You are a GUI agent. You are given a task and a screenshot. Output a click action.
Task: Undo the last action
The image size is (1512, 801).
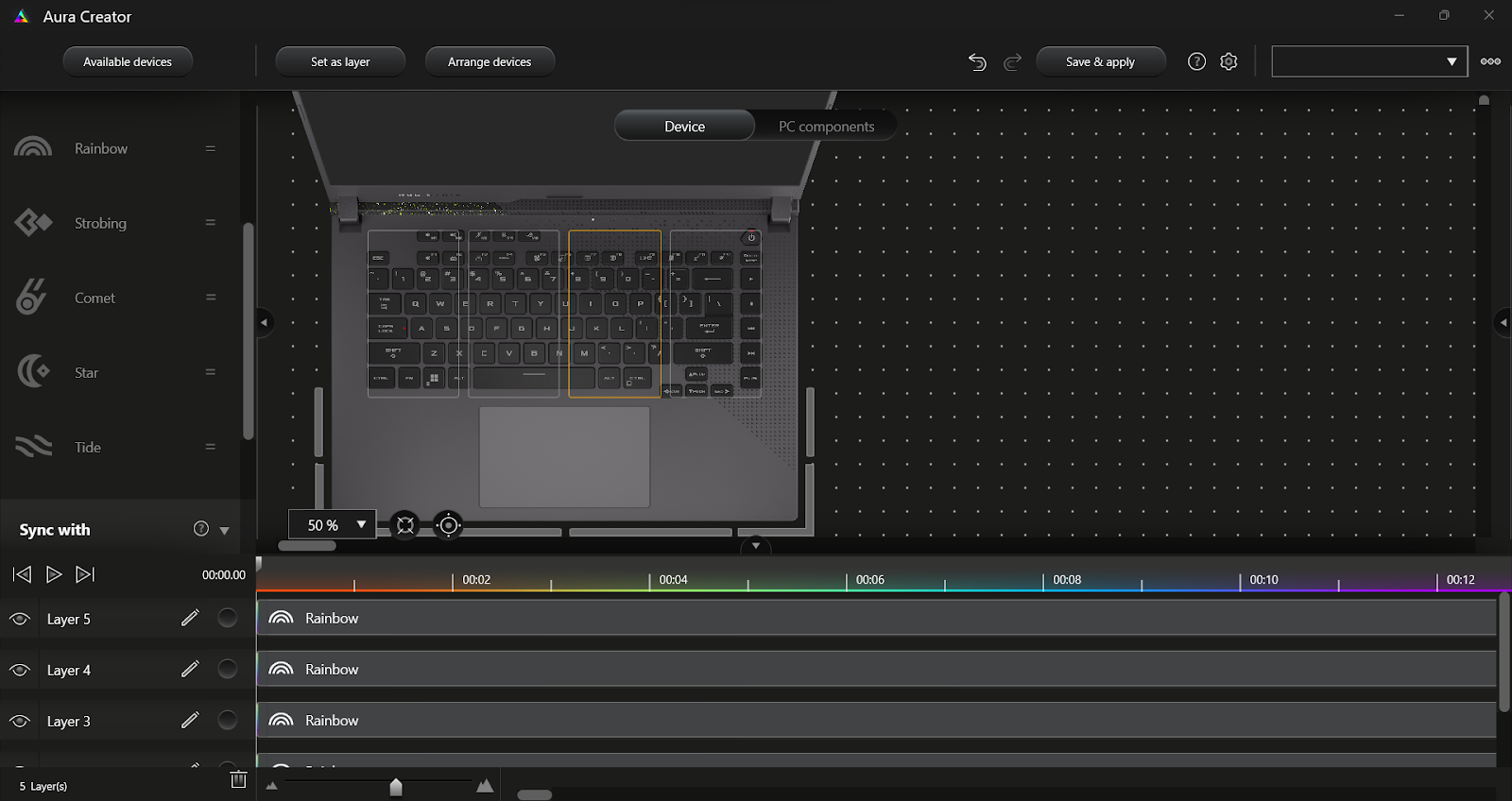click(x=977, y=62)
